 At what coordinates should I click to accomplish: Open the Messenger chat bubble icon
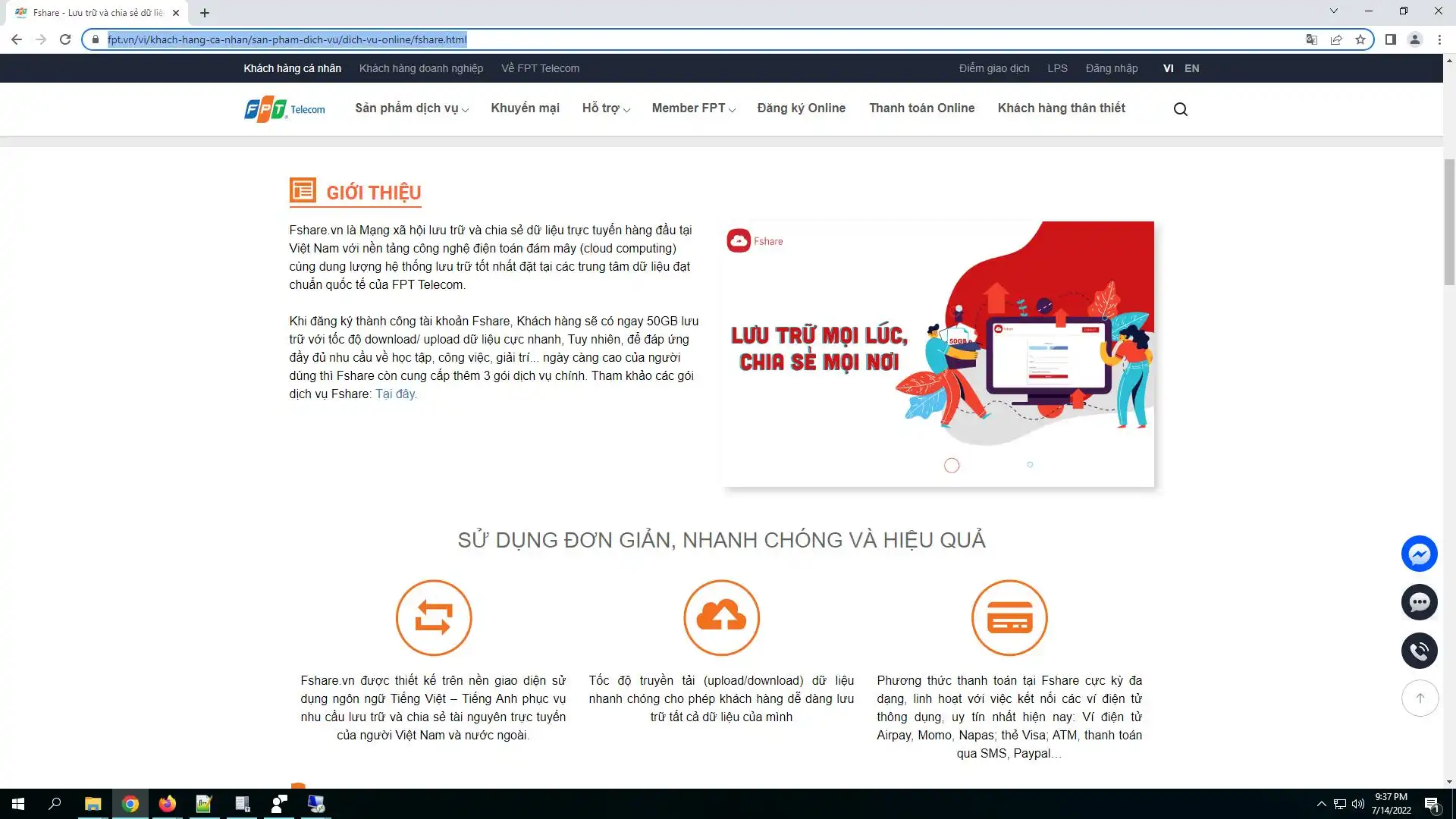1419,554
